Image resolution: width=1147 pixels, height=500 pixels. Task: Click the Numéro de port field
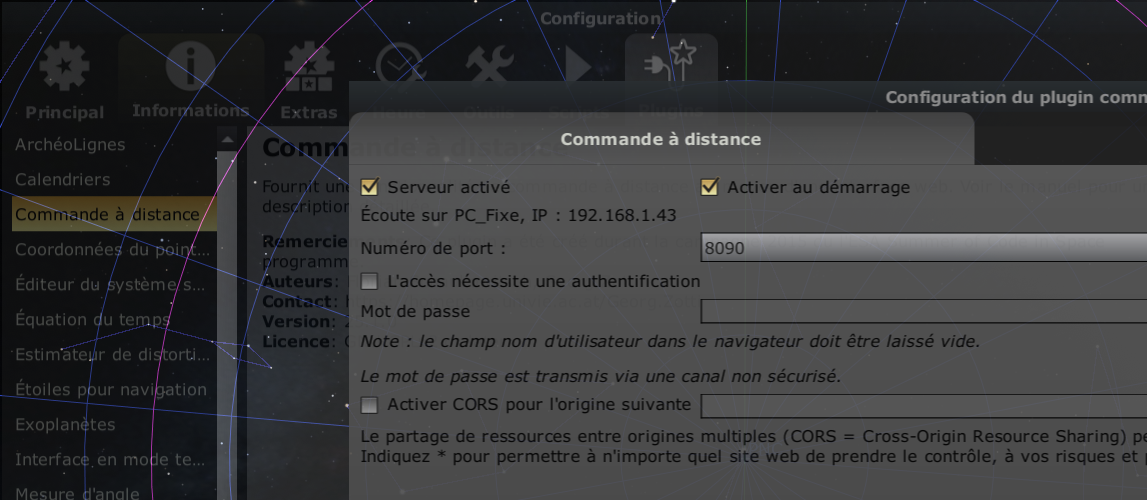coord(924,248)
